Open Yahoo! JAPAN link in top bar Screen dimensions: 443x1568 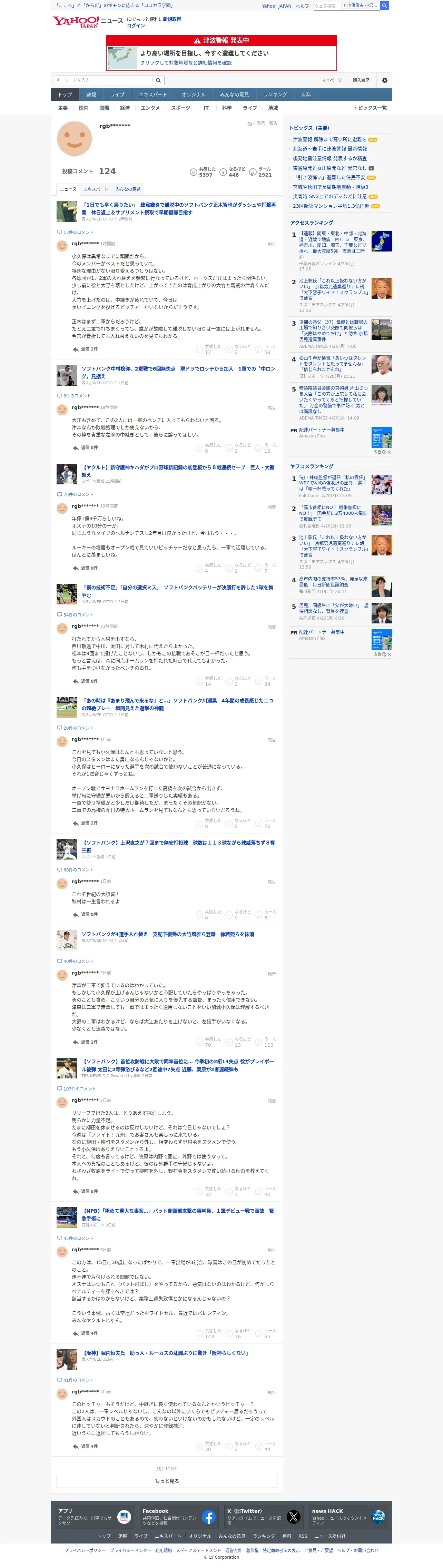[277, 6]
